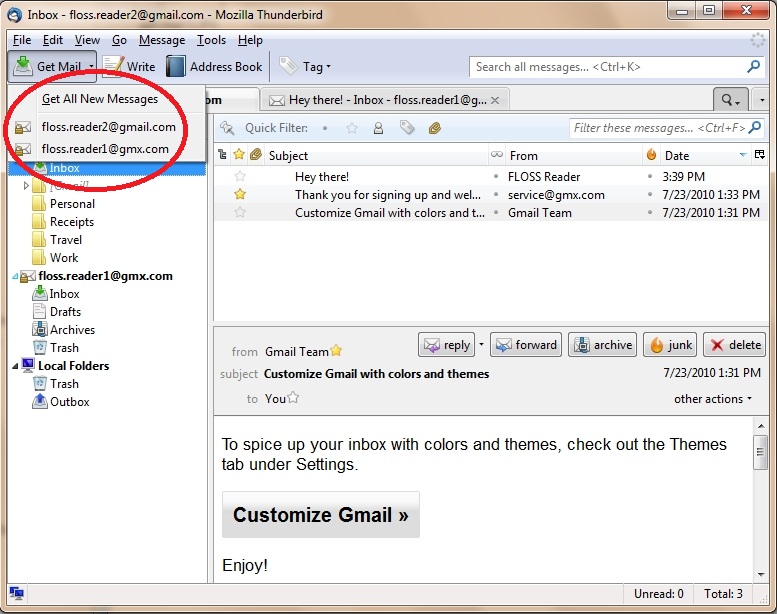Open the Get Mail dropdown arrow

tap(91, 66)
